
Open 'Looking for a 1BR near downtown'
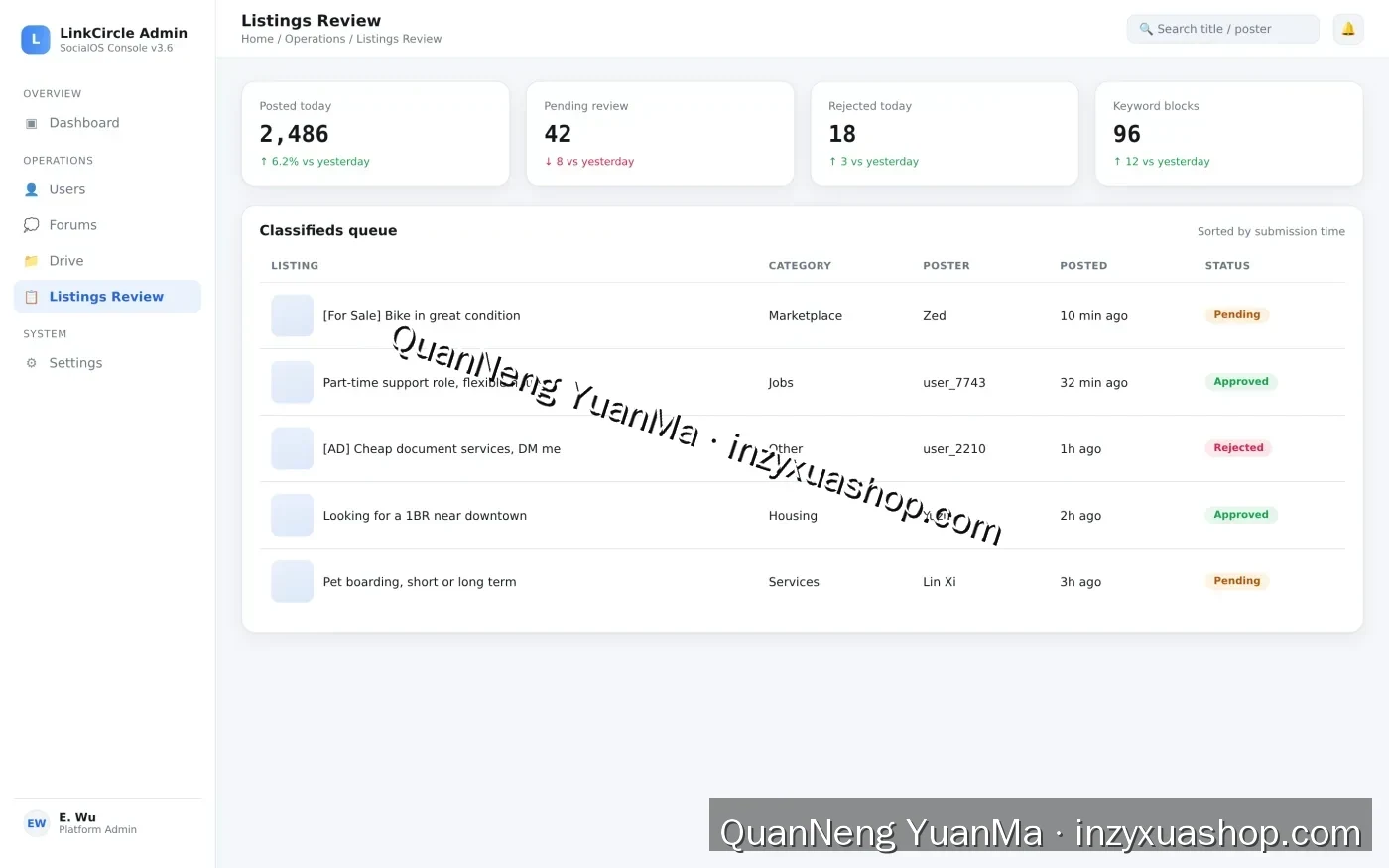tap(425, 515)
